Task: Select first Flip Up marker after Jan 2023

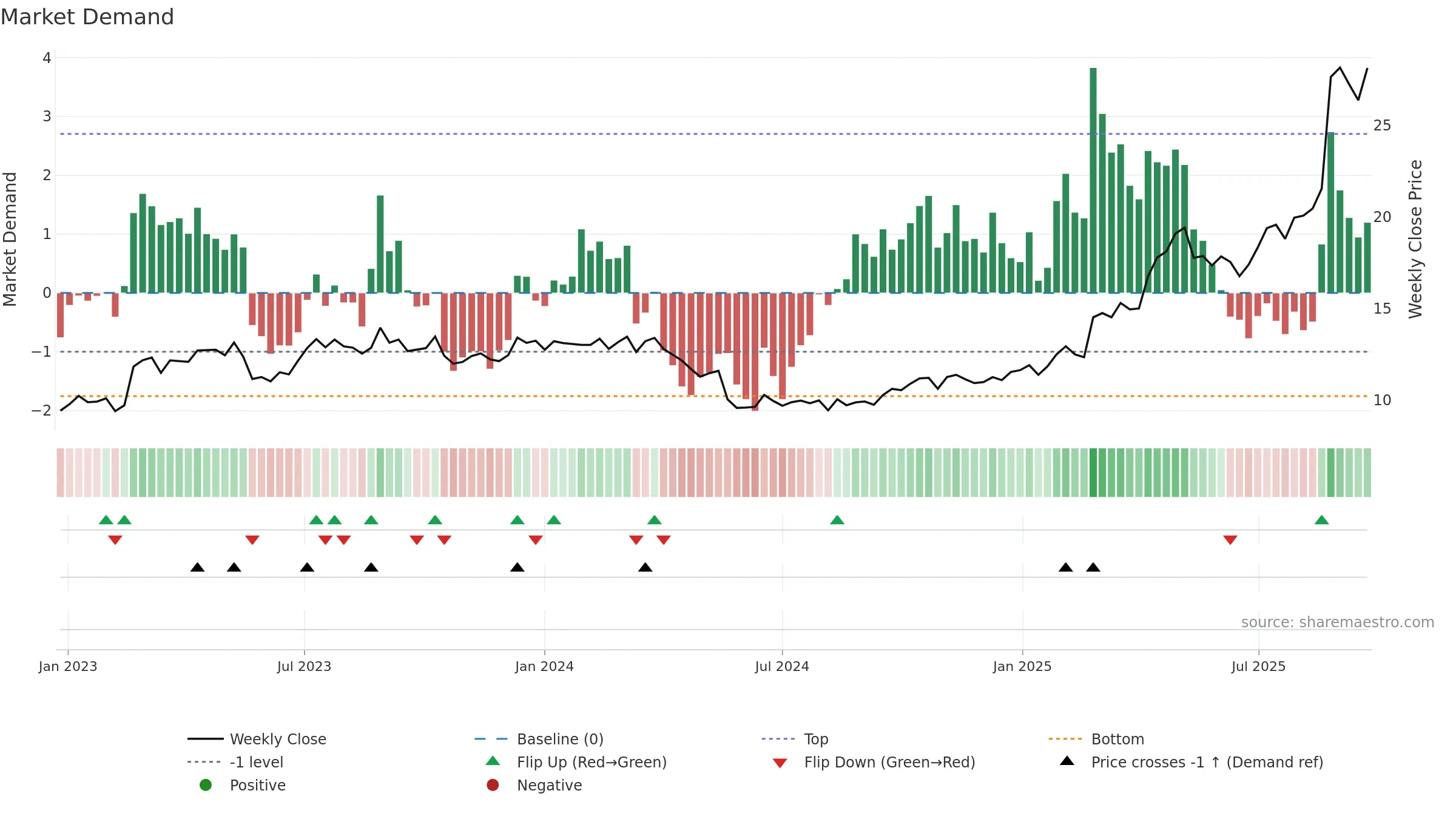Action: point(106,520)
